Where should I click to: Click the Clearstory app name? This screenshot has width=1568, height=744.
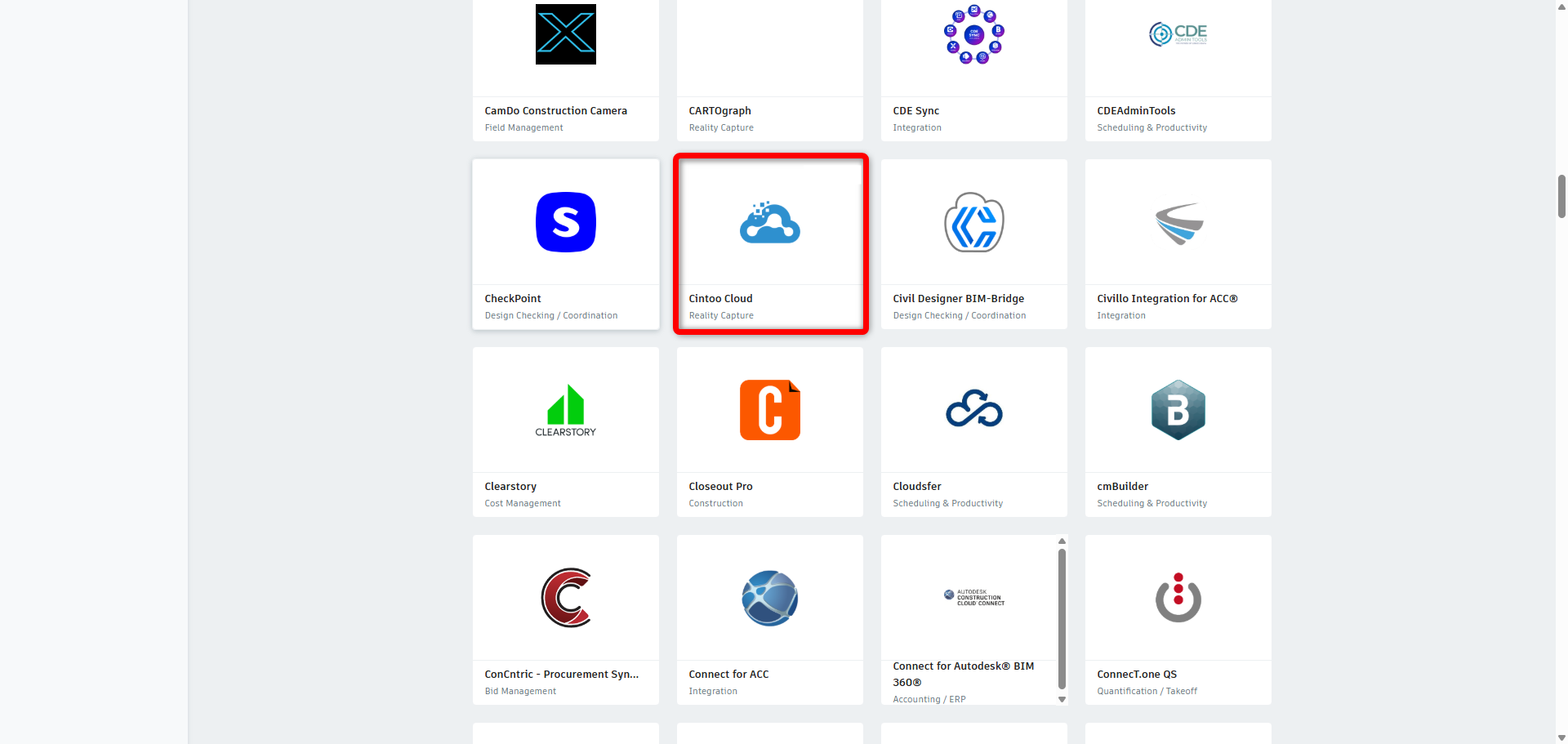[x=510, y=487]
